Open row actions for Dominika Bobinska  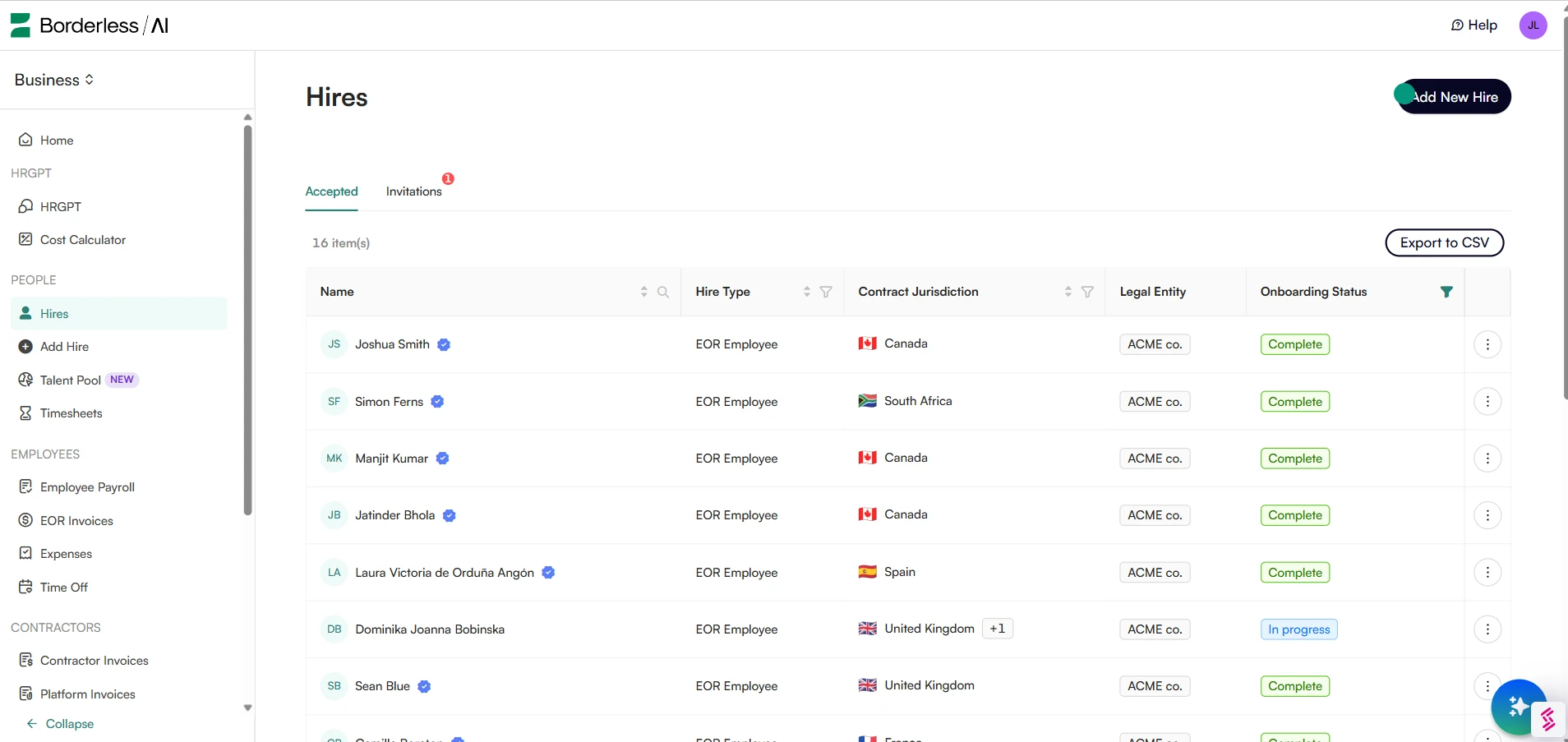[x=1487, y=629]
